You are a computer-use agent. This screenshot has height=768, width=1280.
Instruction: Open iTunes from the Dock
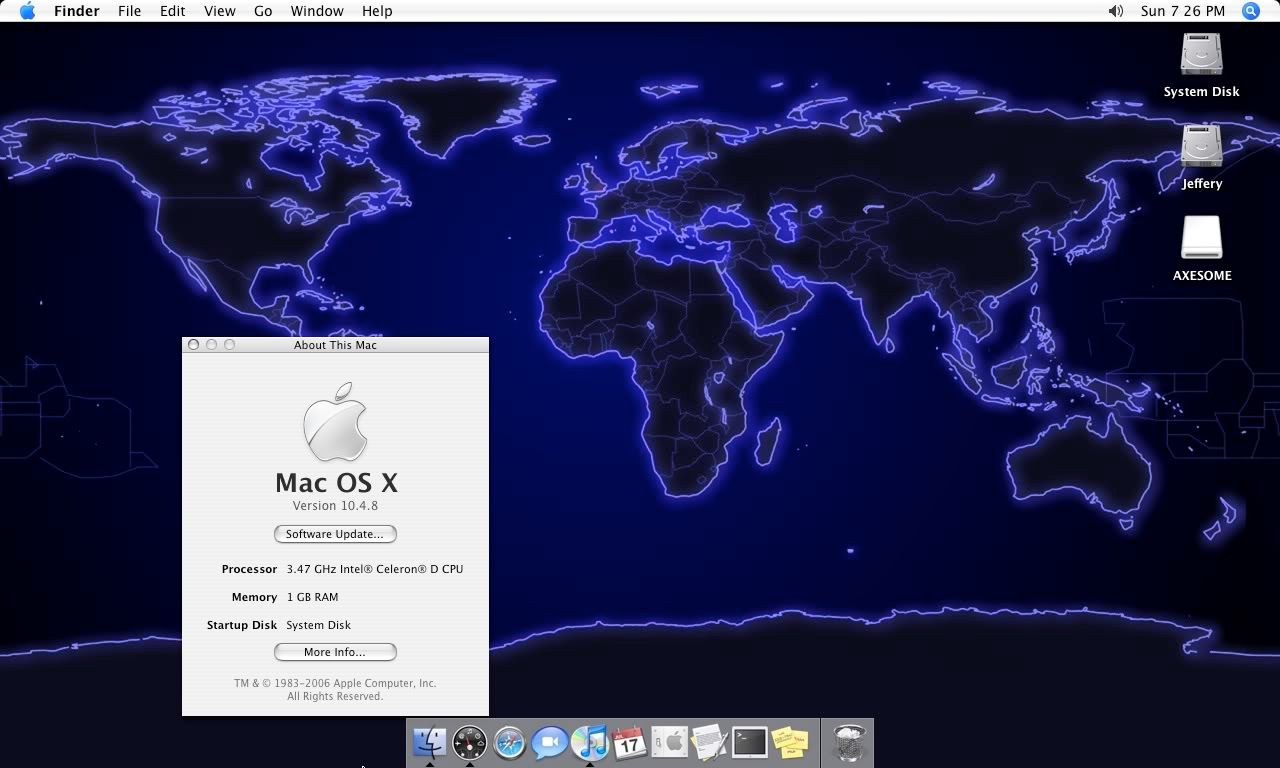coord(590,742)
